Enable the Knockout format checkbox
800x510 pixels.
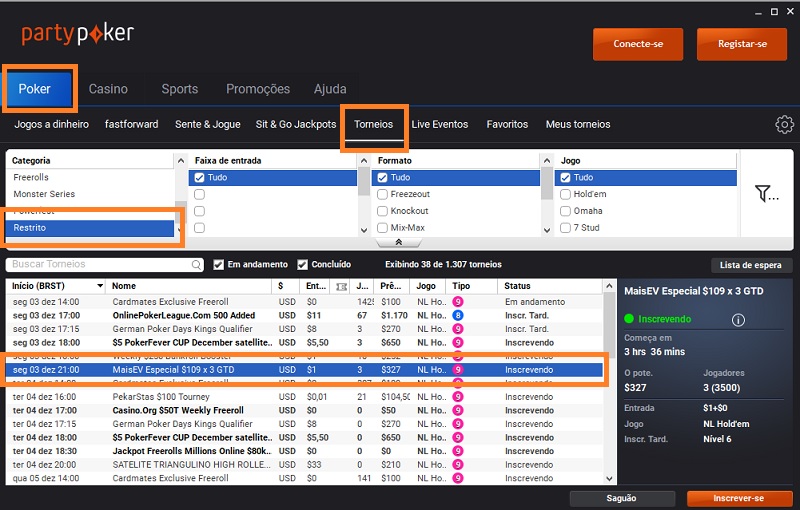tap(382, 211)
